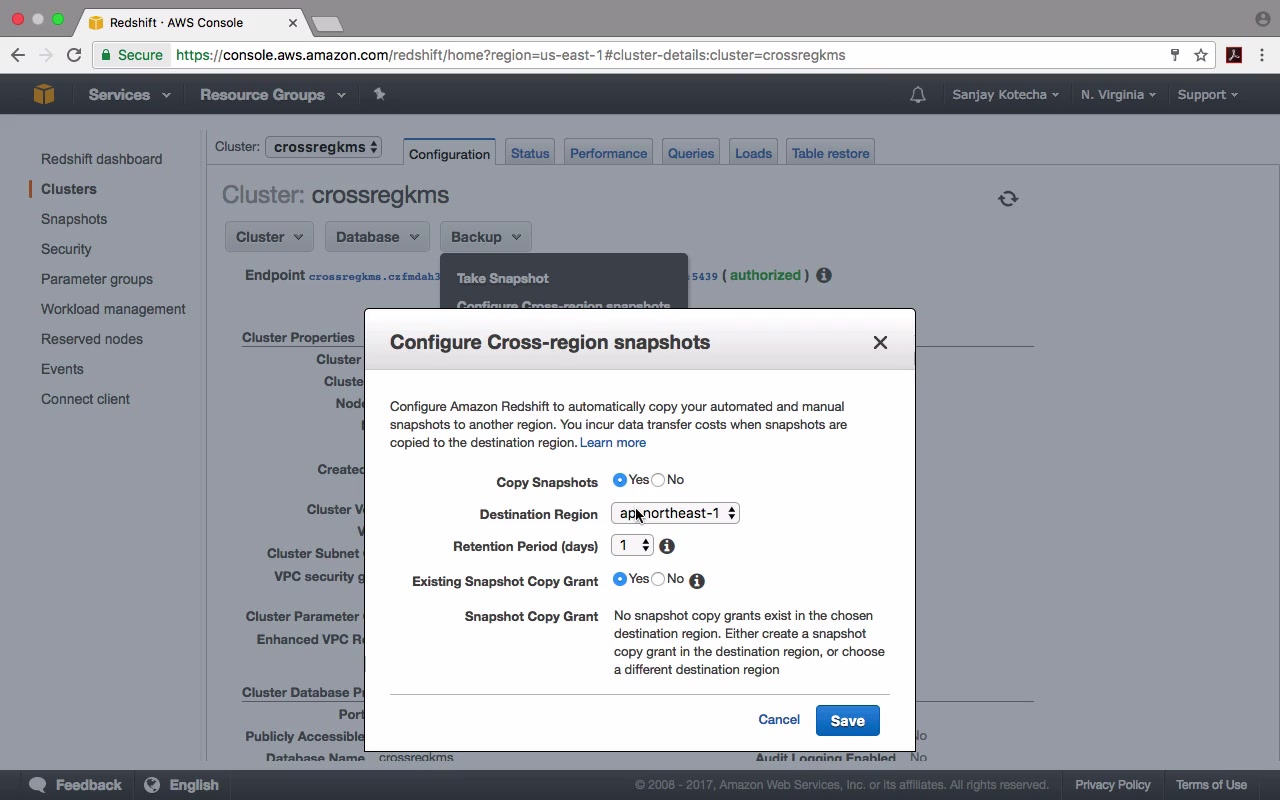Close the Configure Cross-region snapshots dialog
Image resolution: width=1280 pixels, height=800 pixels.
point(880,342)
